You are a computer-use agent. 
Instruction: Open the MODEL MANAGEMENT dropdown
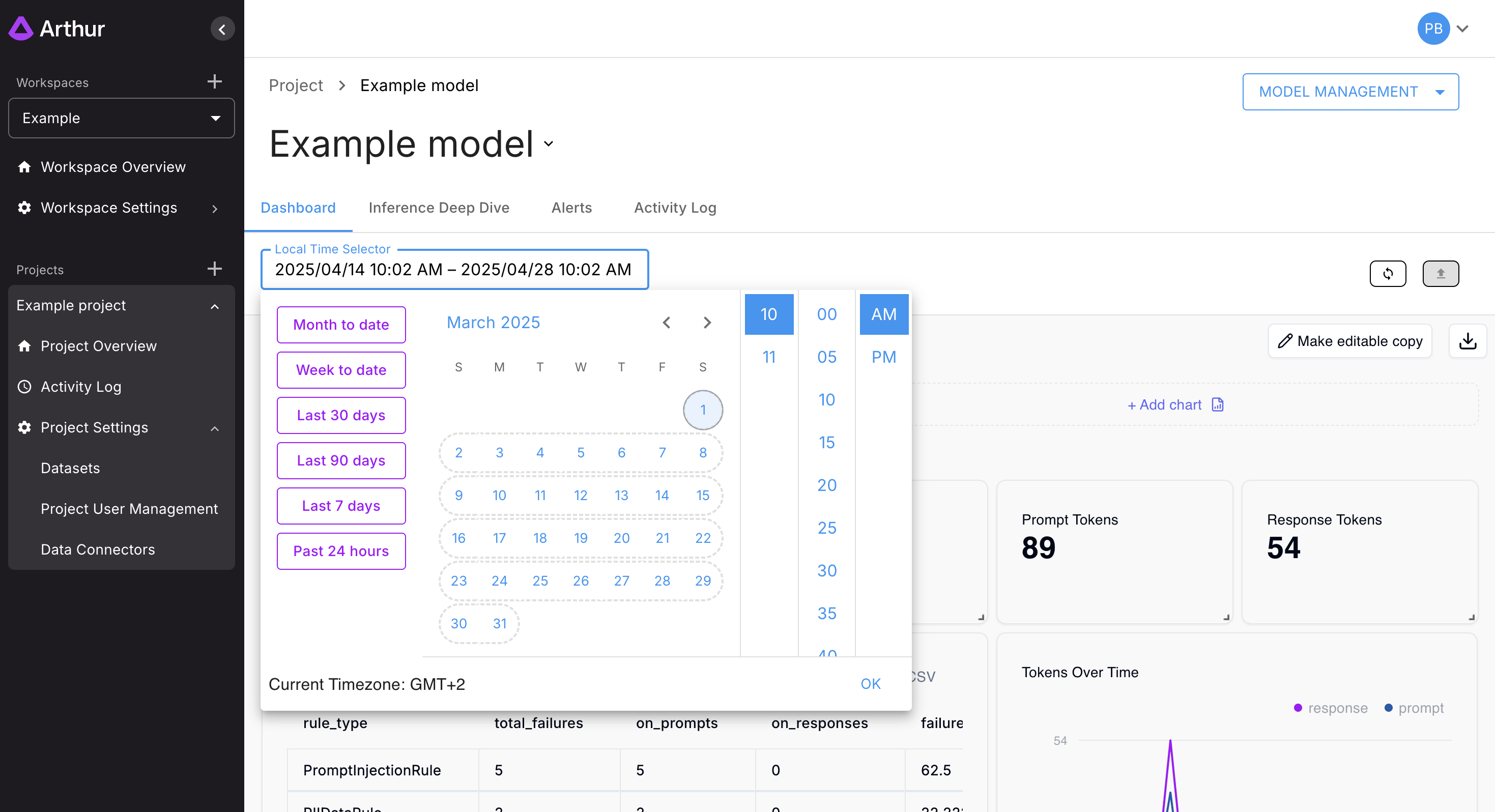pos(1350,92)
